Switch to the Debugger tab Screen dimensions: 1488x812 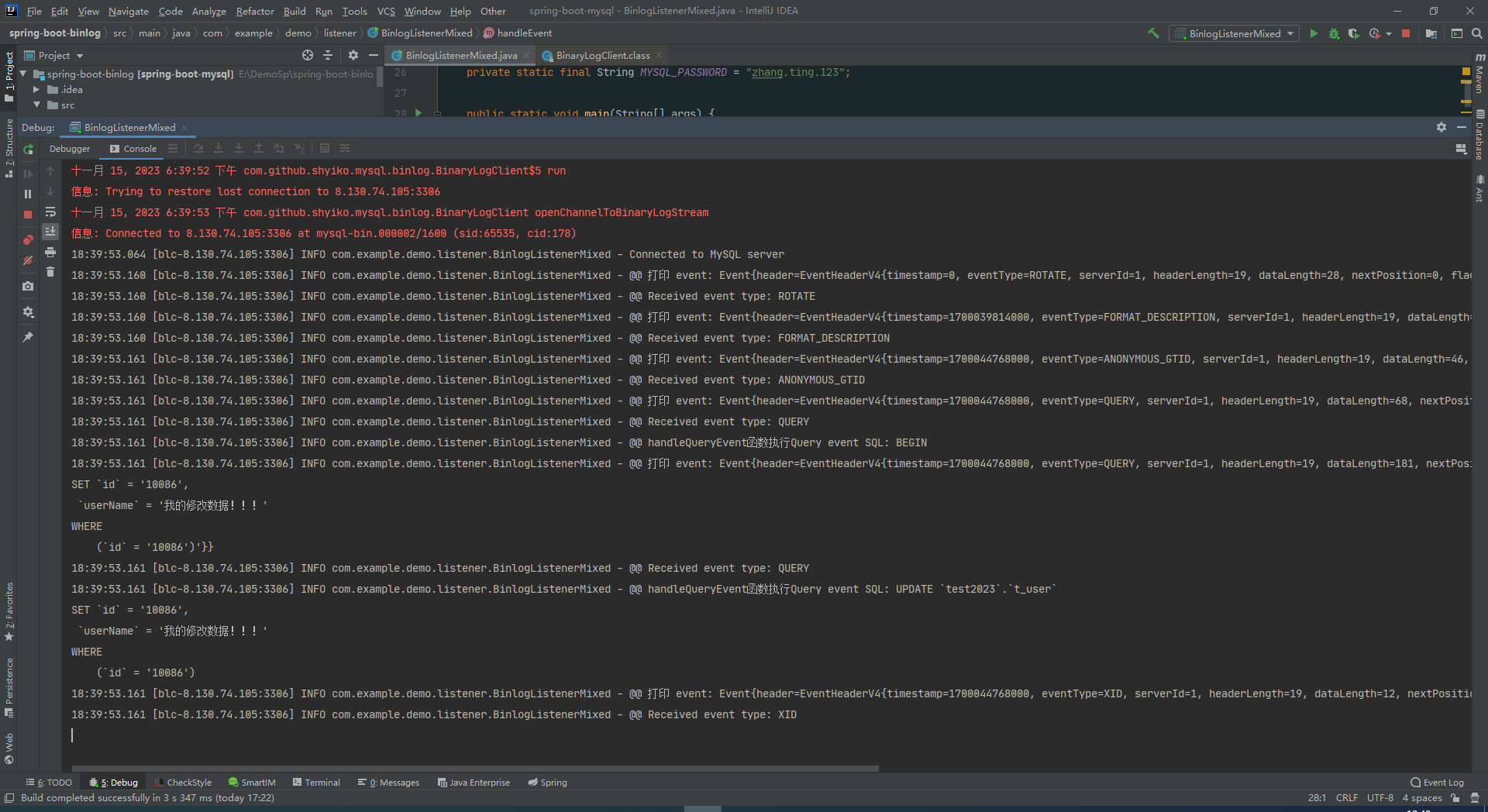pos(70,149)
